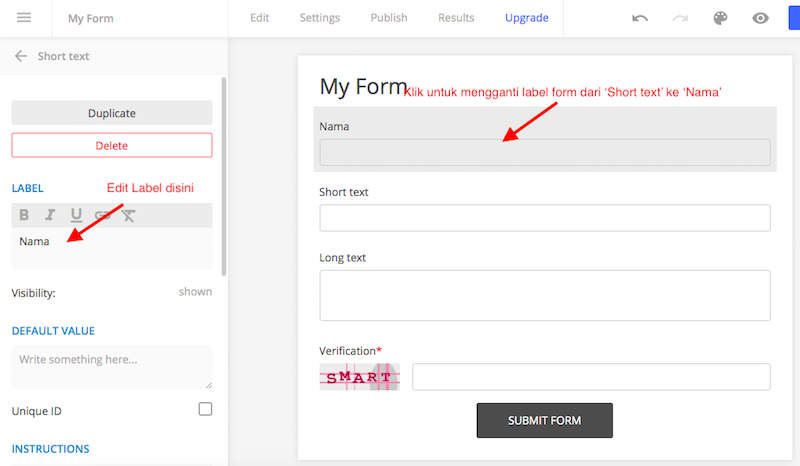The width and height of the screenshot is (800, 466).
Task: Click the SMART captcha image
Action: (x=360, y=377)
